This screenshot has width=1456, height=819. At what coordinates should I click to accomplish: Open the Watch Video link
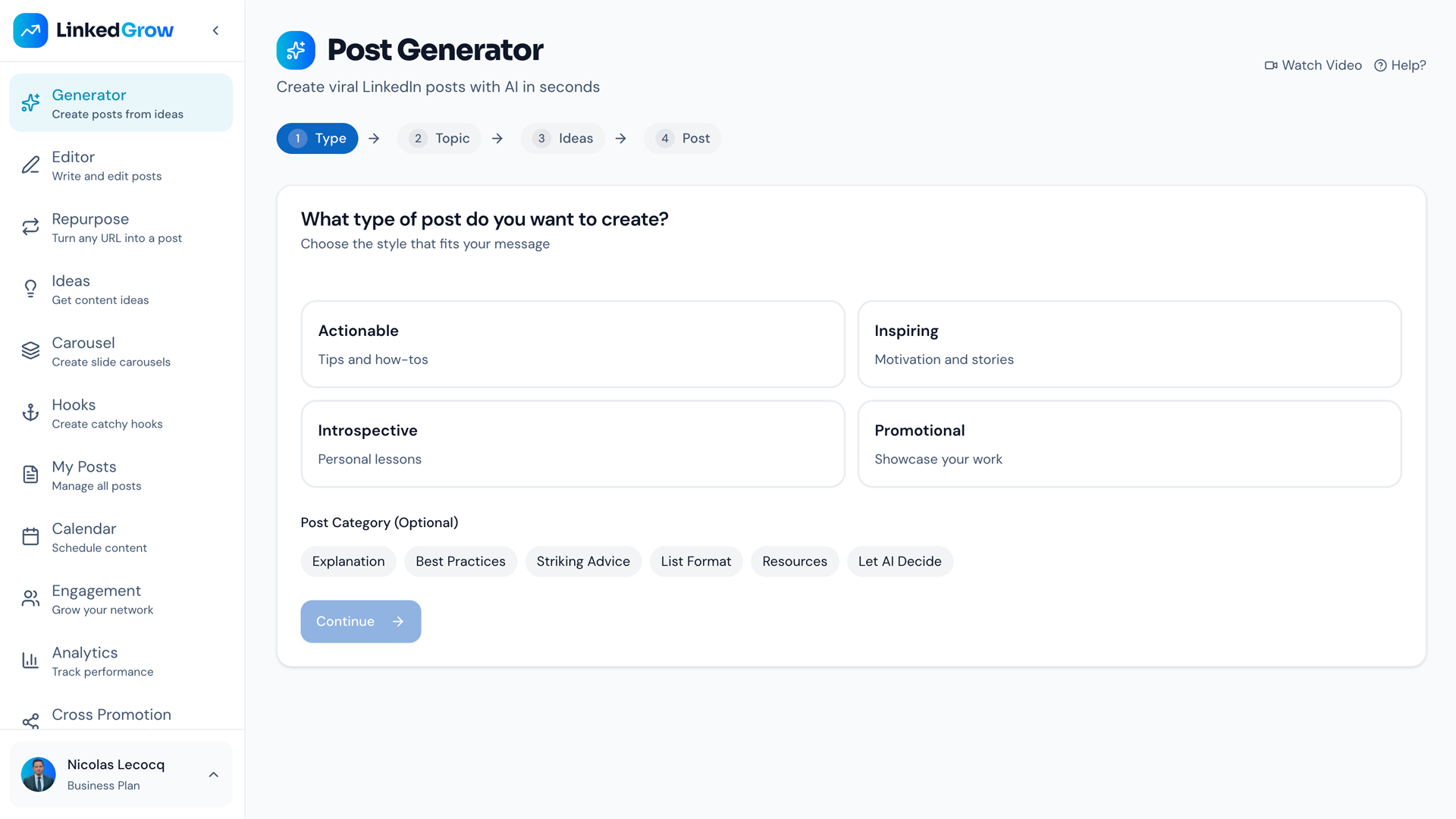[x=1313, y=65]
